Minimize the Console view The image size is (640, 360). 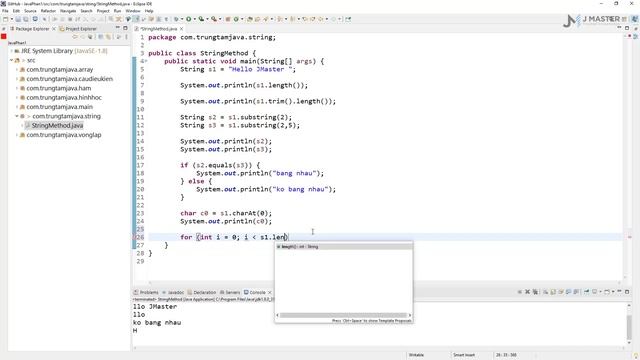click(619, 292)
